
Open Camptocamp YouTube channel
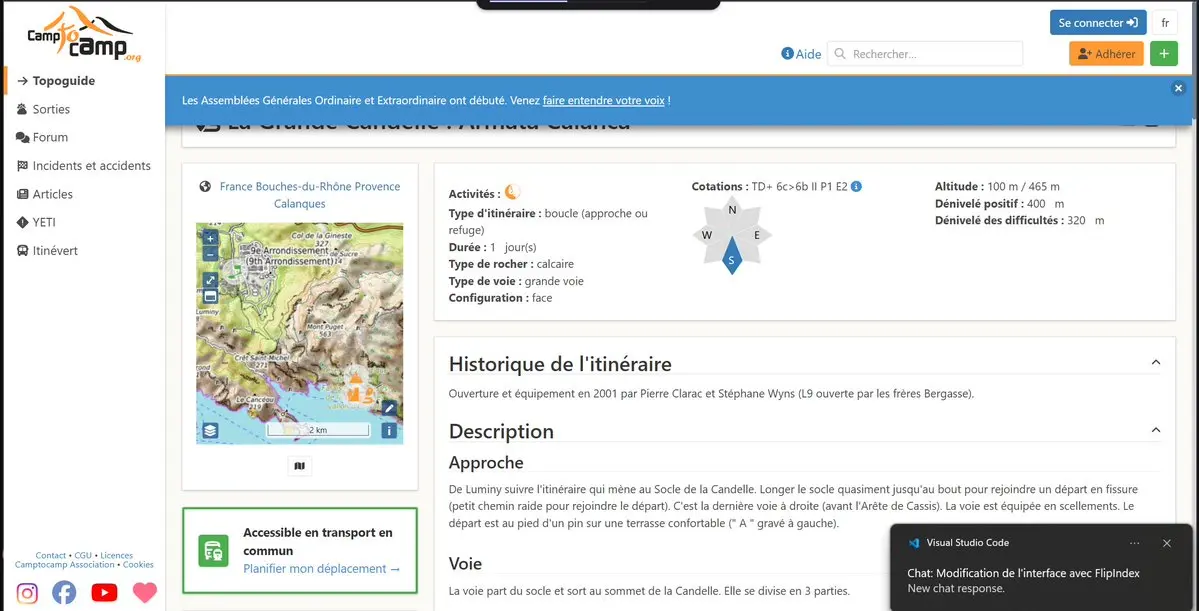point(105,593)
